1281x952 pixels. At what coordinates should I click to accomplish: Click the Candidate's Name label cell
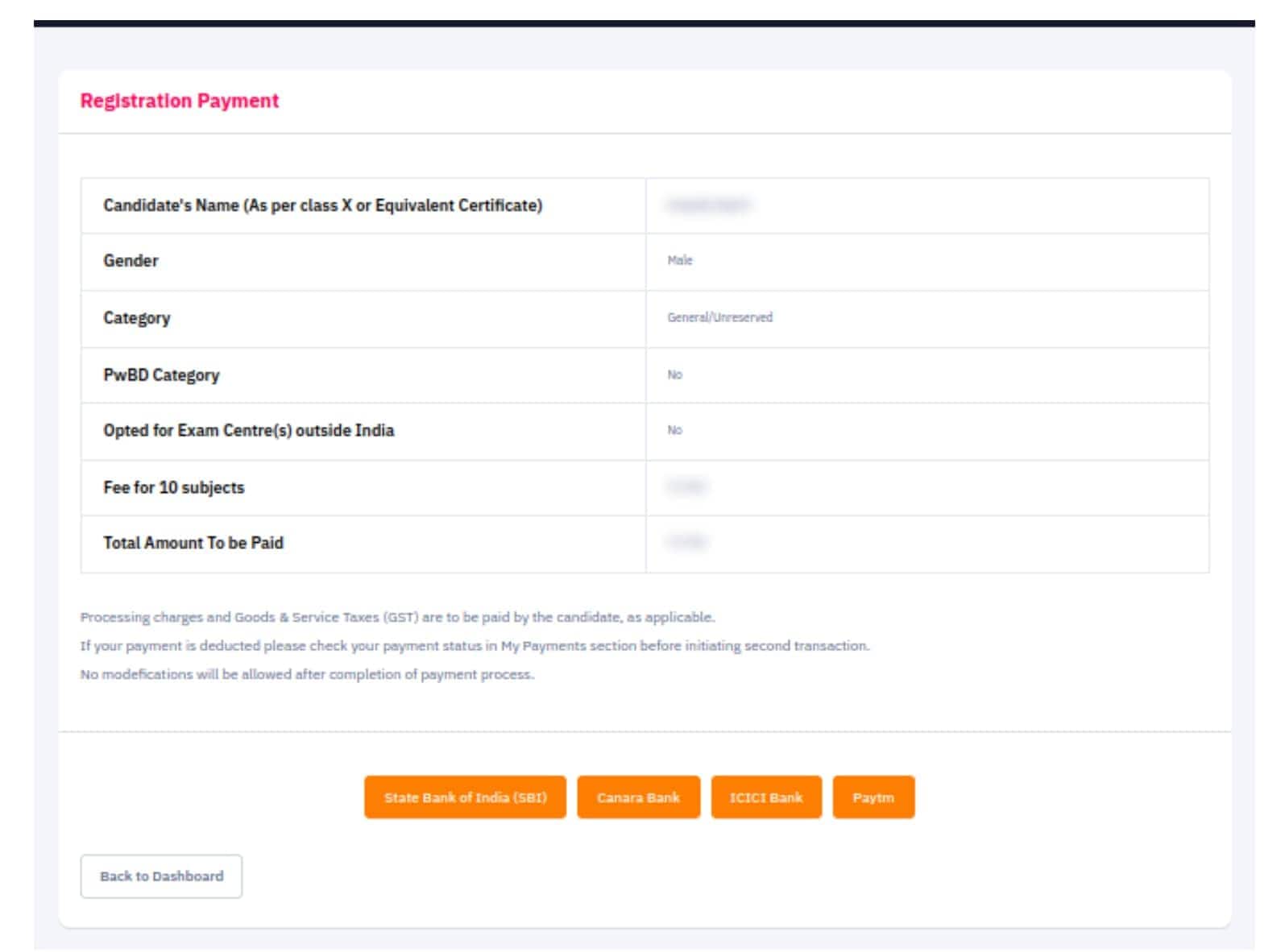(363, 205)
